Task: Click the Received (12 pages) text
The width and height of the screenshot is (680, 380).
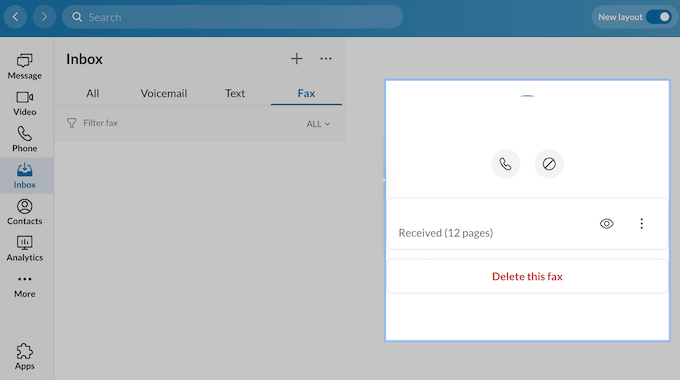Action: [446, 233]
